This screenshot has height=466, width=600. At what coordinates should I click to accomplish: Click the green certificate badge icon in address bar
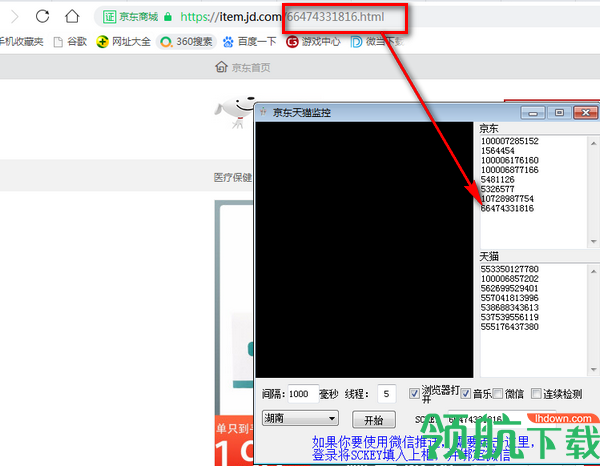pos(109,17)
